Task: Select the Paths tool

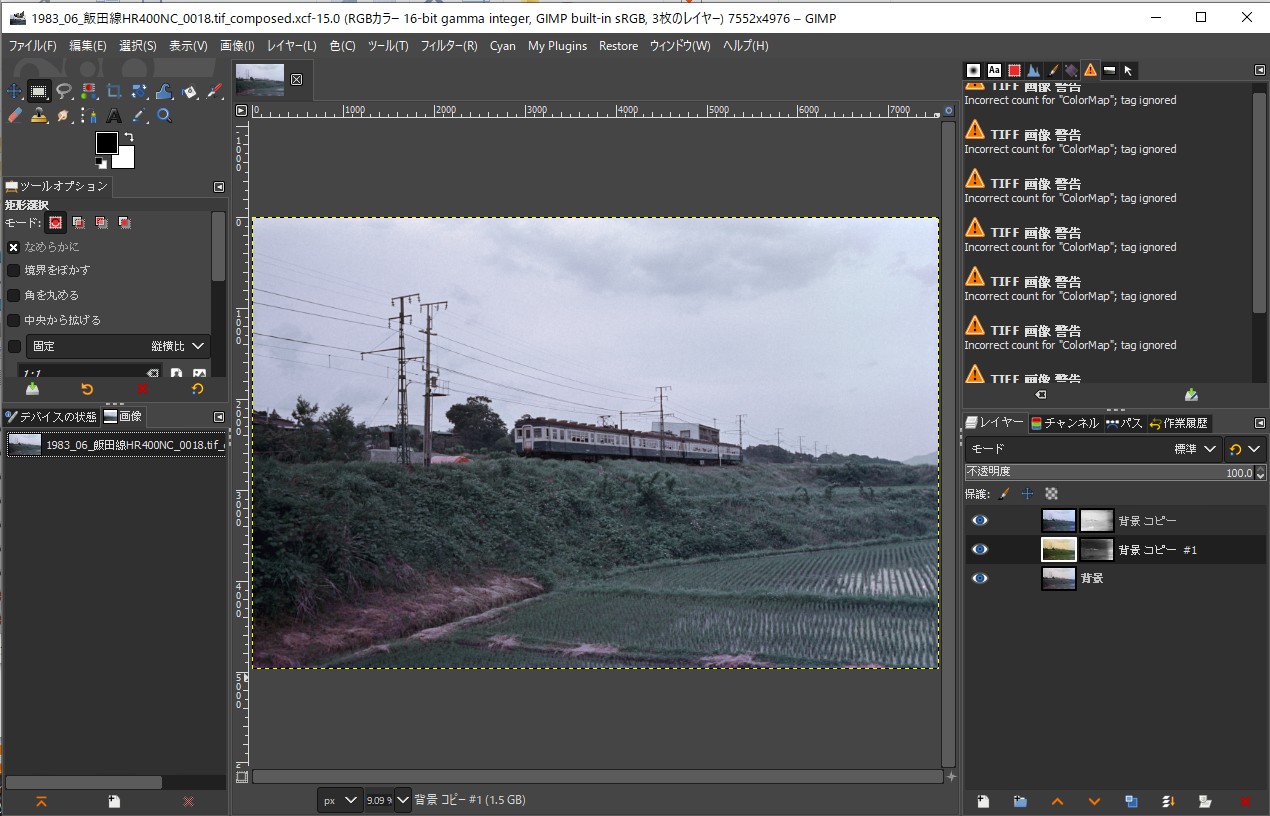Action: (x=89, y=116)
